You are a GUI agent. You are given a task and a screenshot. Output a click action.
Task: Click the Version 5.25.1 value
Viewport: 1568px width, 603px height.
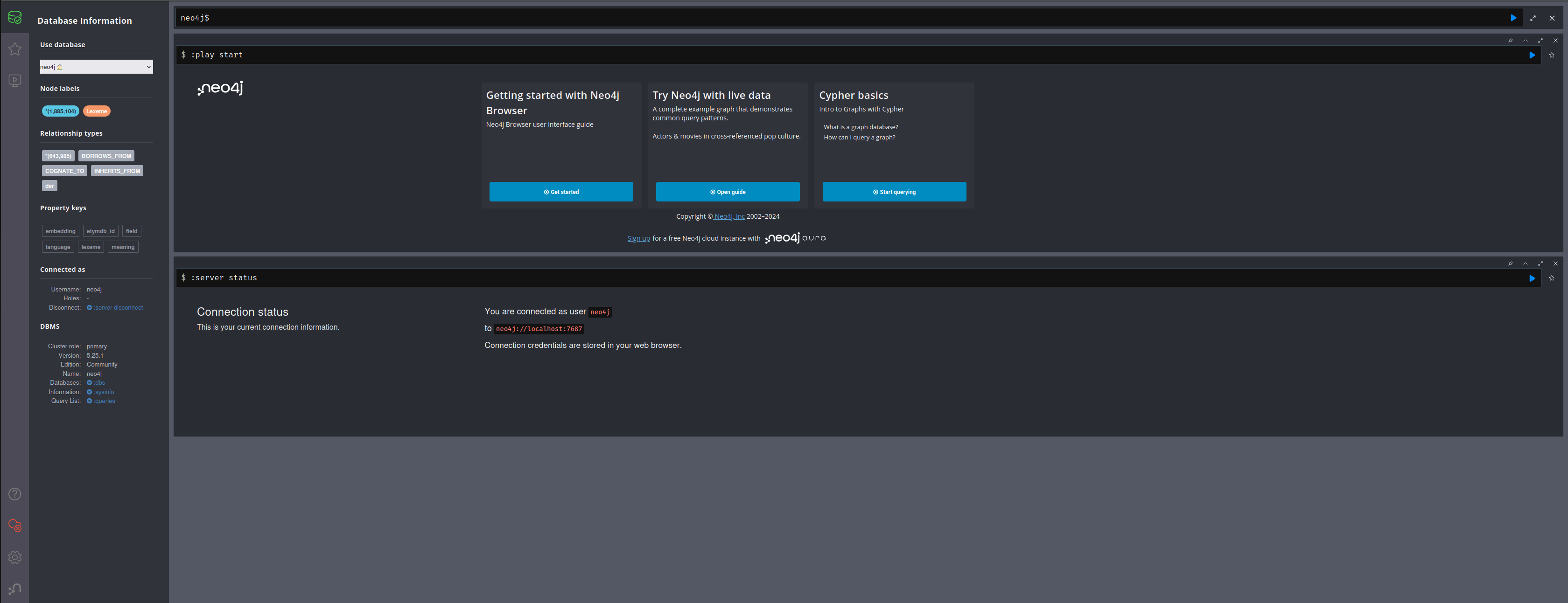click(95, 355)
